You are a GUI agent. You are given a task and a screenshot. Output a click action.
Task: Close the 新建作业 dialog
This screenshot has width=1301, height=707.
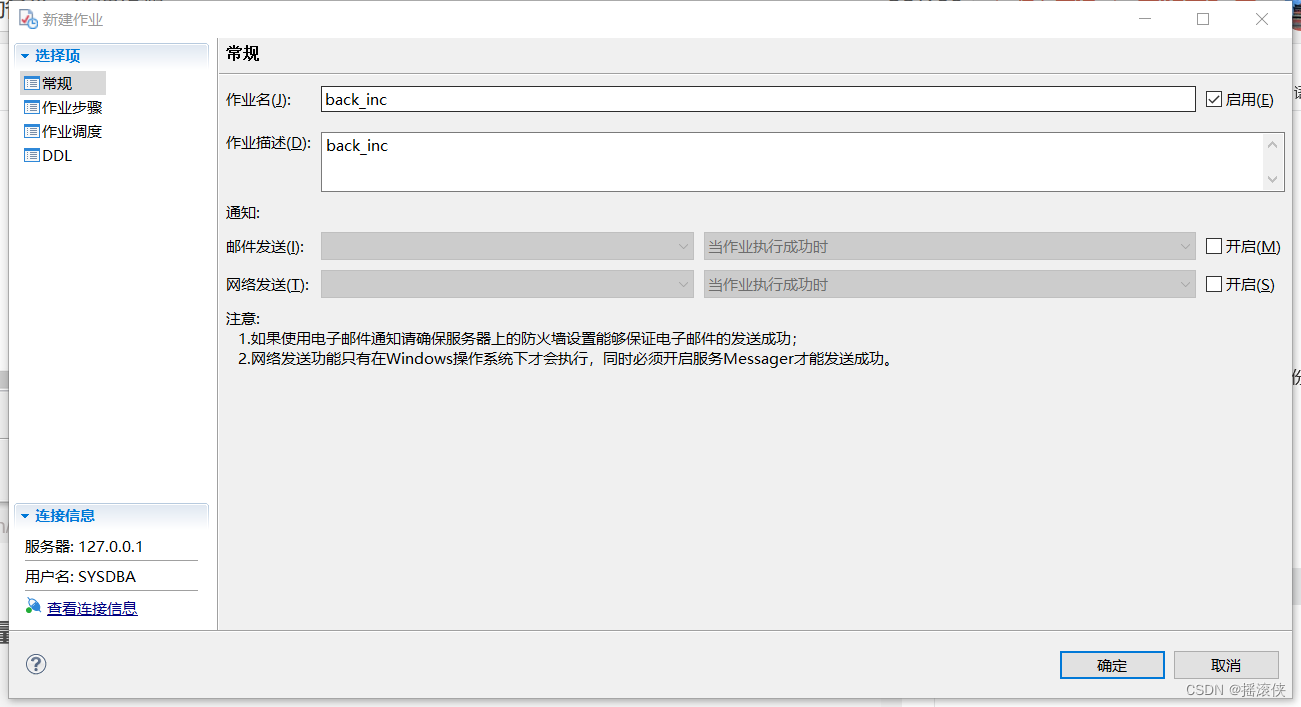[1262, 19]
